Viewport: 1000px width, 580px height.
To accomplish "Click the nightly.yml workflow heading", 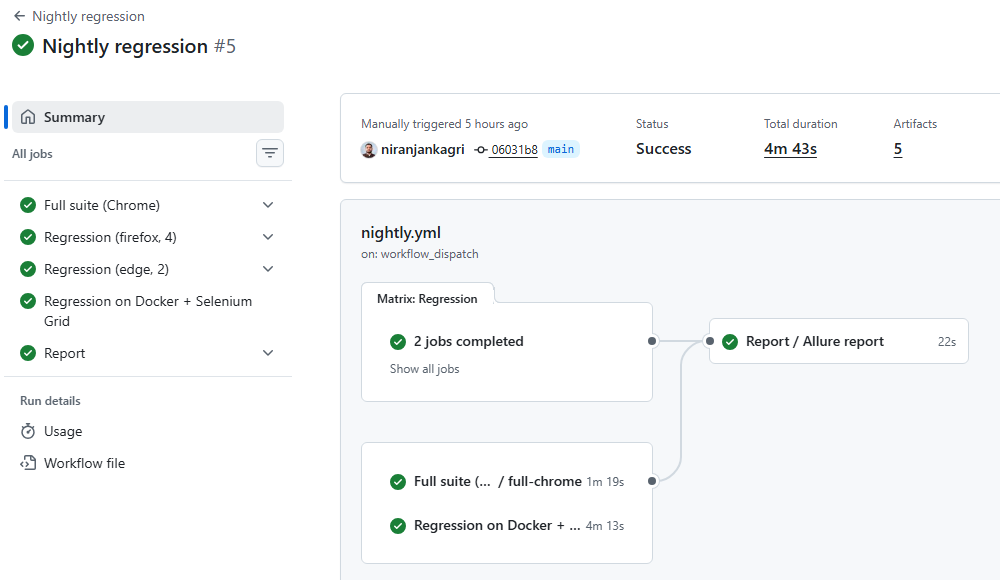I will point(401,232).
